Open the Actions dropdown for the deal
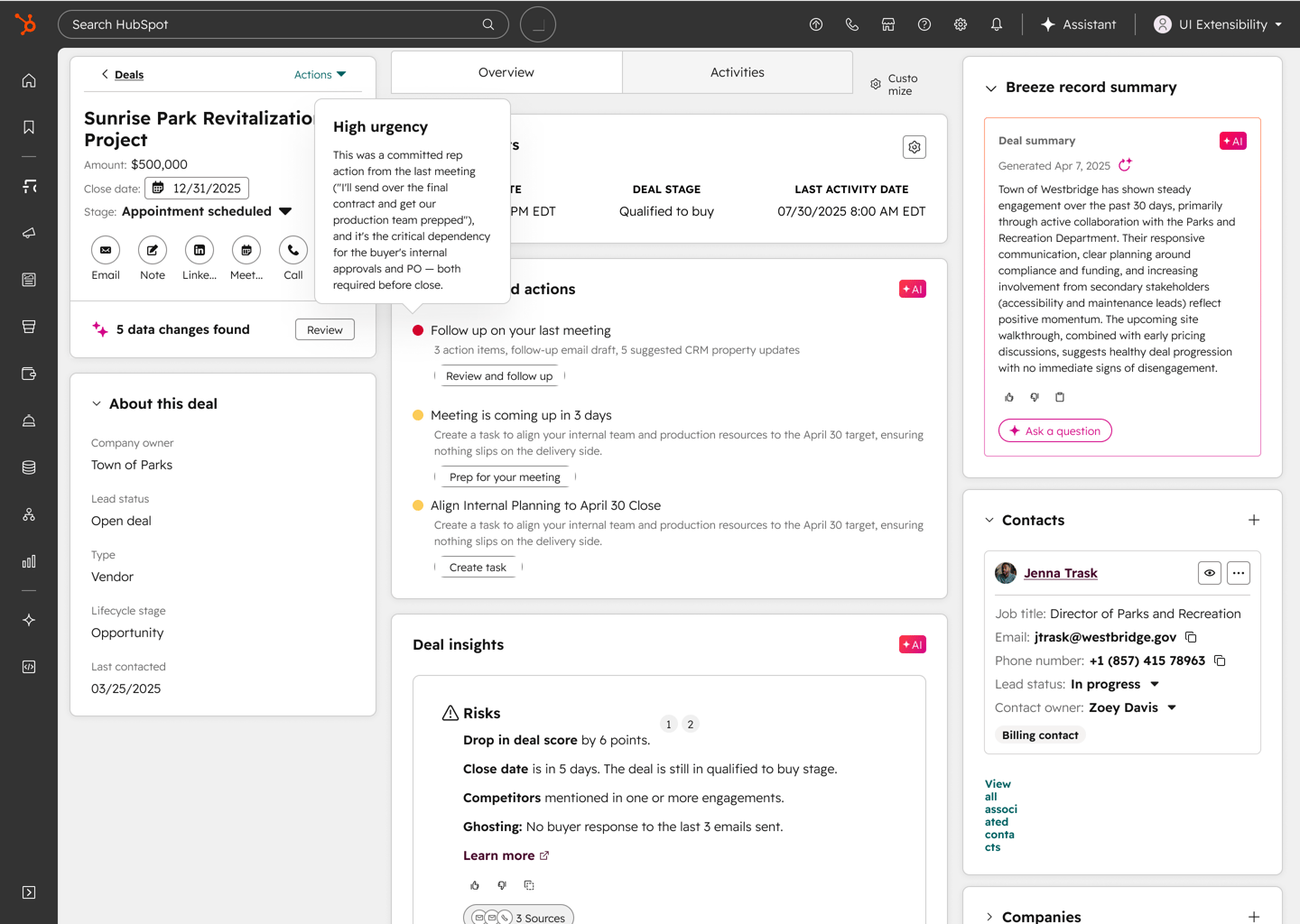 (320, 75)
